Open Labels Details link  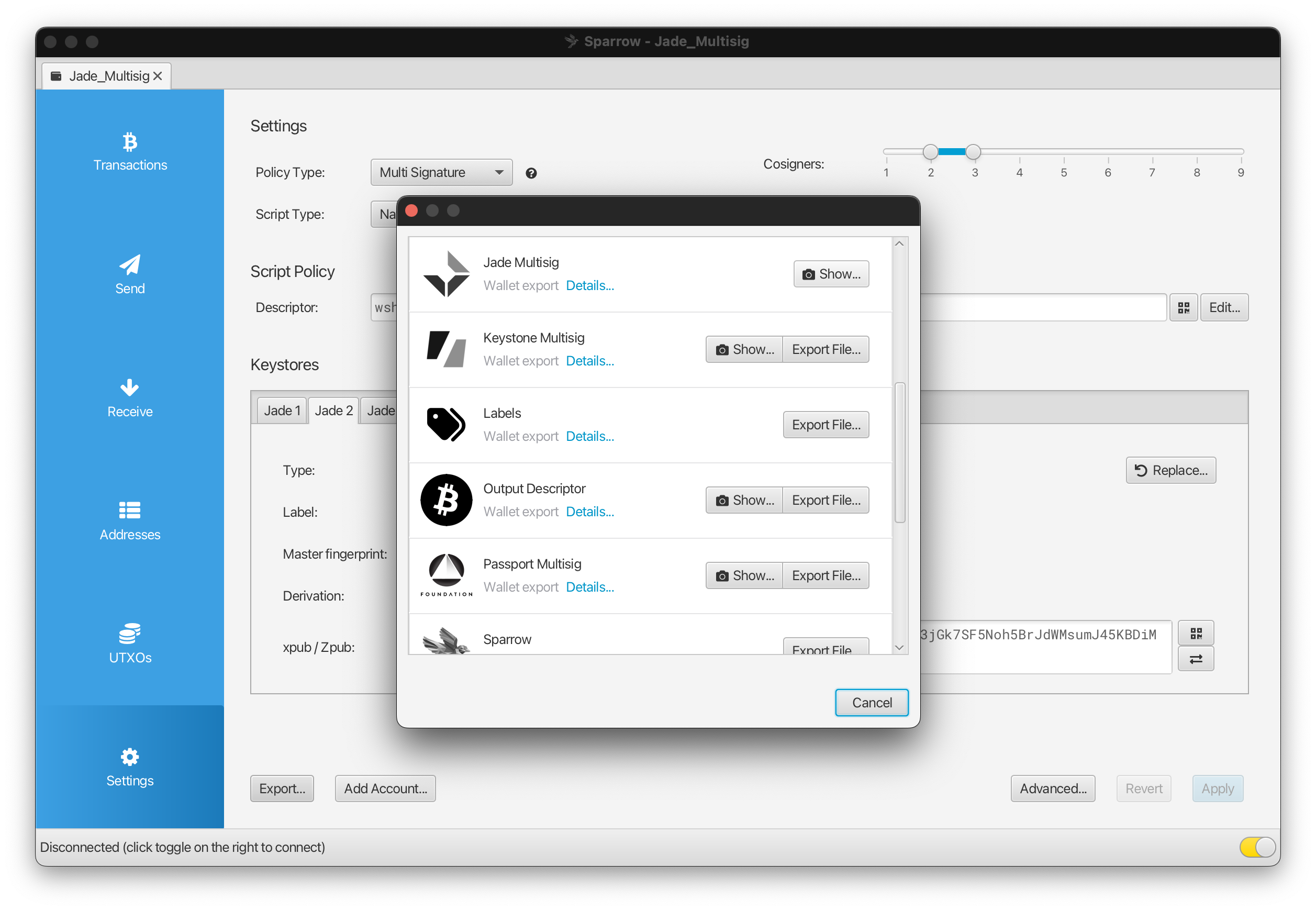point(590,436)
